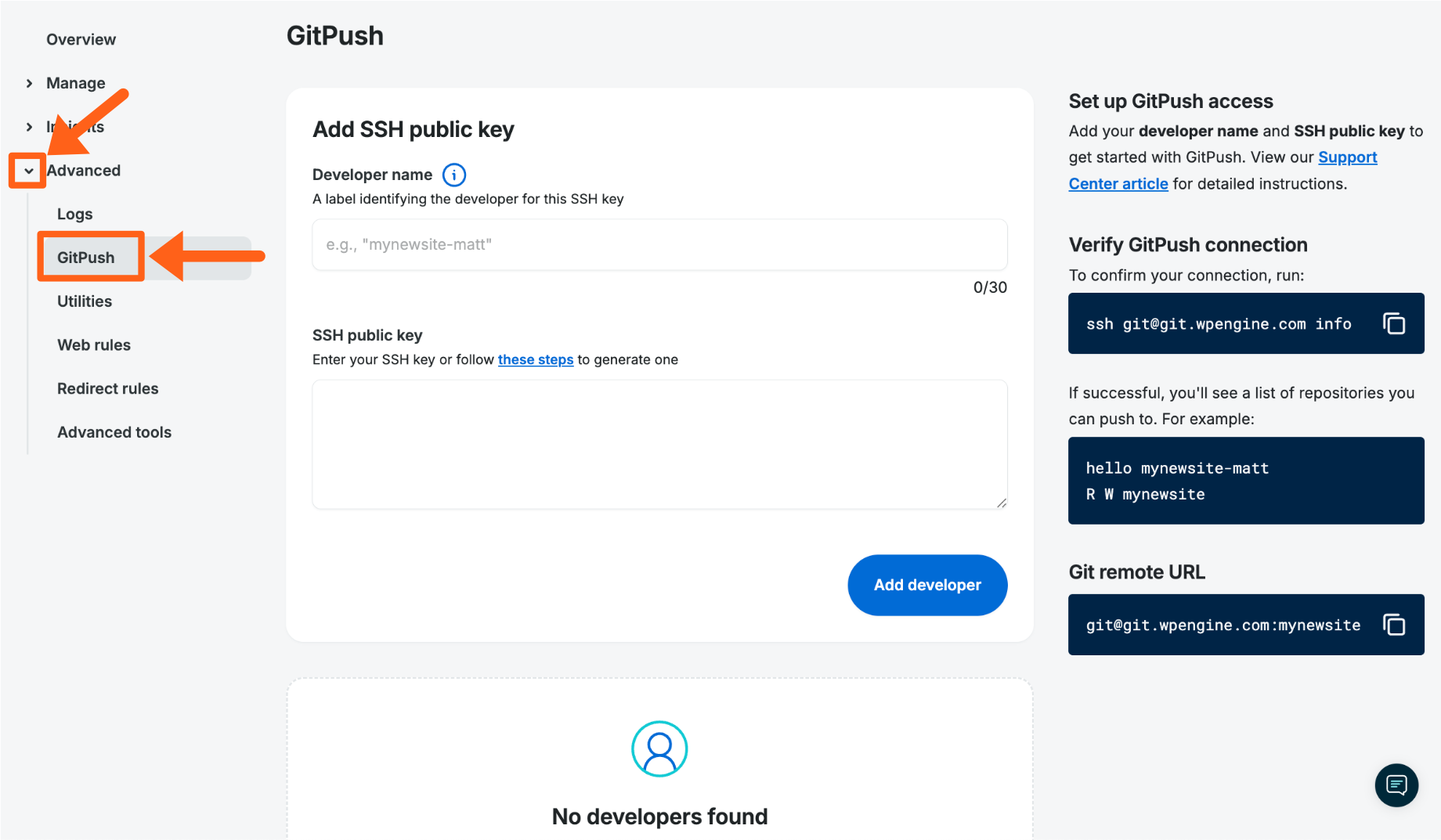The height and width of the screenshot is (840, 1441).
Task: Expand the Manage section chevron
Action: (x=29, y=83)
